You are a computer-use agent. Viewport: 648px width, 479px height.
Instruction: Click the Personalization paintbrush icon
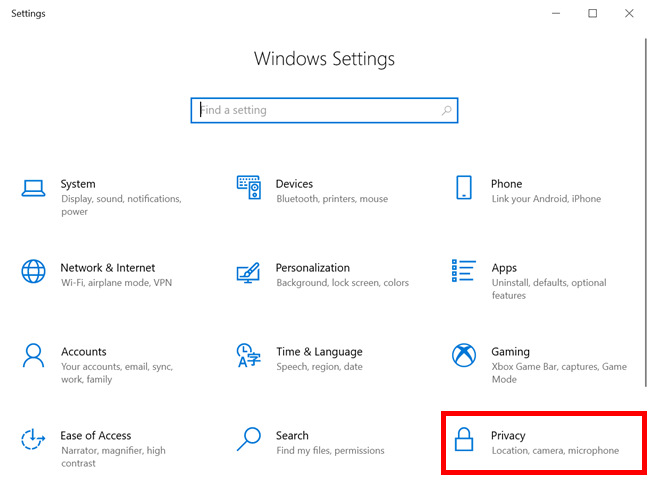click(248, 272)
